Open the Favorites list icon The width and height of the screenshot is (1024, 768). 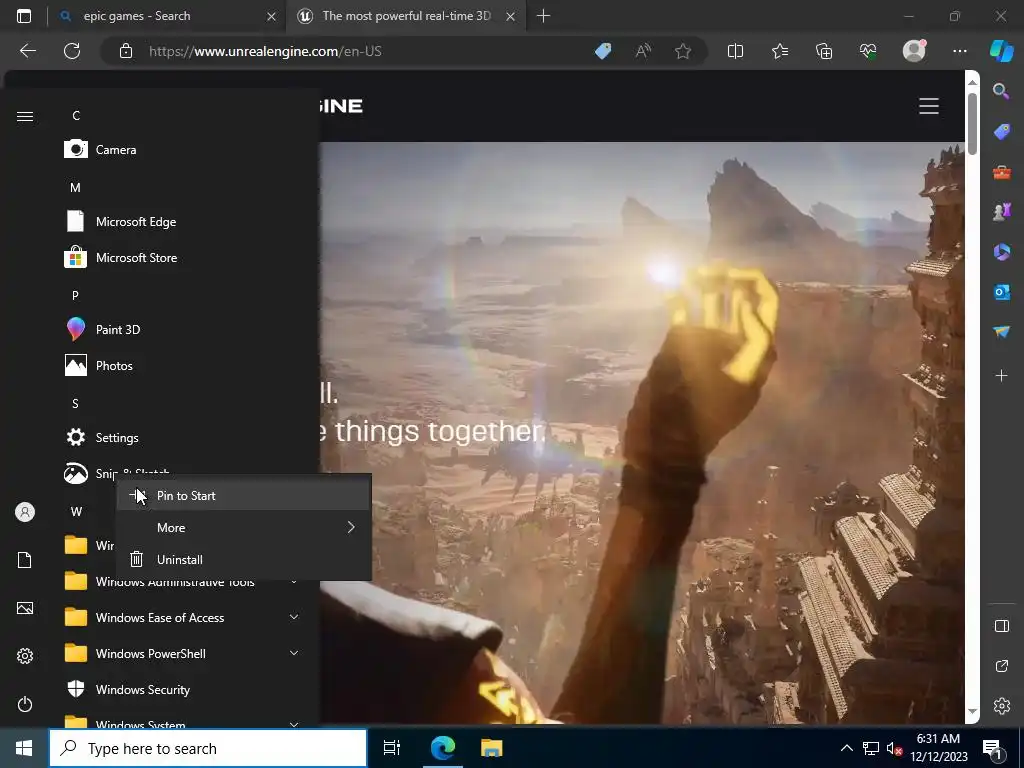click(x=780, y=51)
